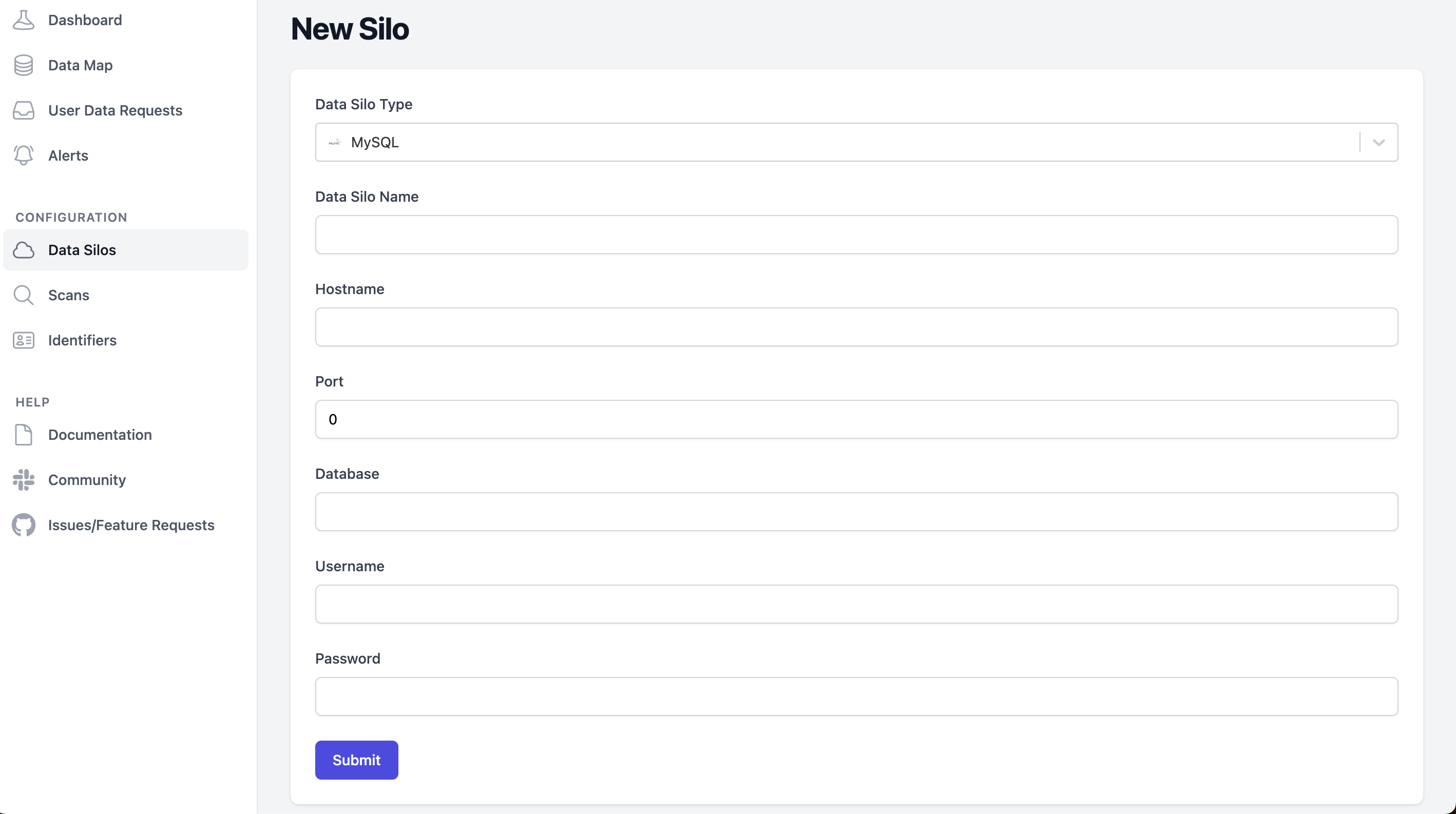The image size is (1456, 814).
Task: Click the dropdown arrow for silo type
Action: (1378, 142)
